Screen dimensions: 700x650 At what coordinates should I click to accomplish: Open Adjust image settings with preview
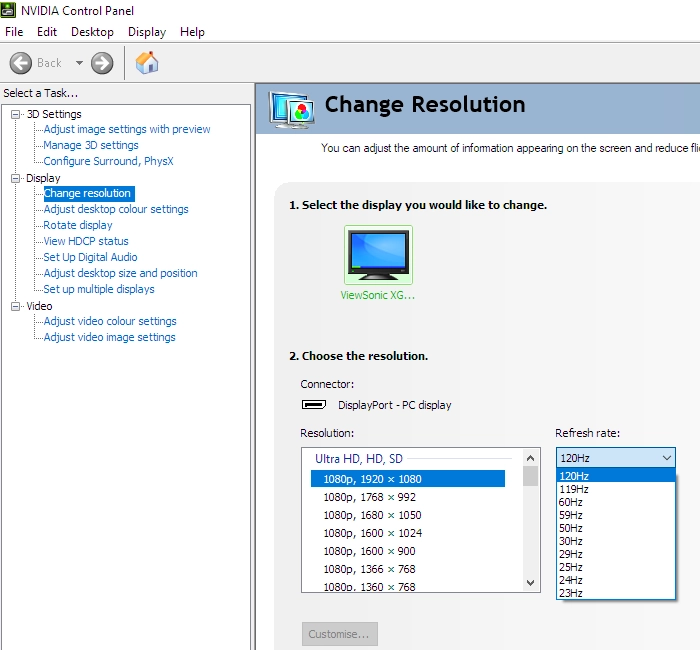pyautogui.click(x=127, y=129)
